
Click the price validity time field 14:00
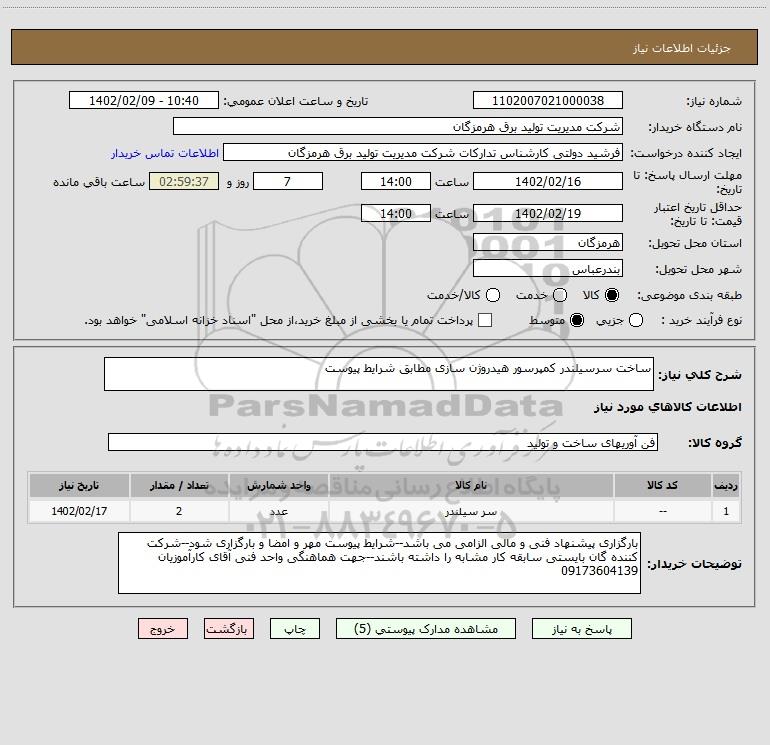396,213
